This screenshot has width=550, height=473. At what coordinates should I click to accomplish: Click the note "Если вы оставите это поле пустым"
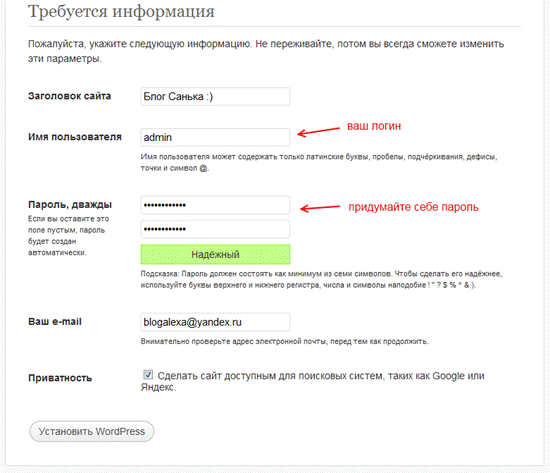click(68, 236)
